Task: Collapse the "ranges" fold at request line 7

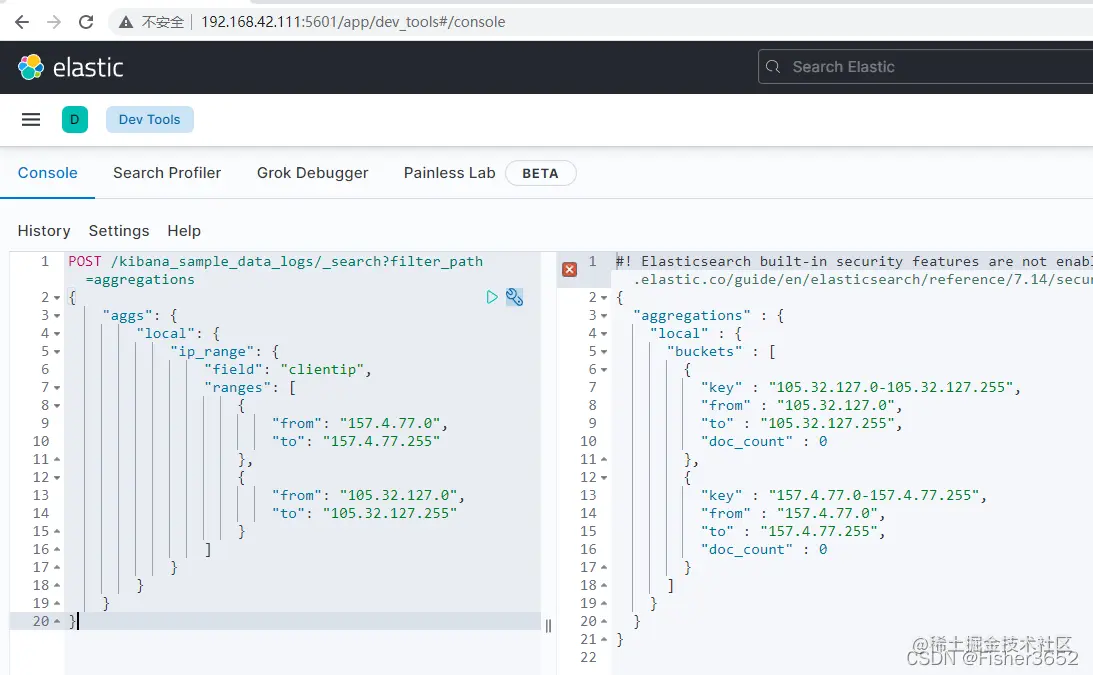Action: 57,388
